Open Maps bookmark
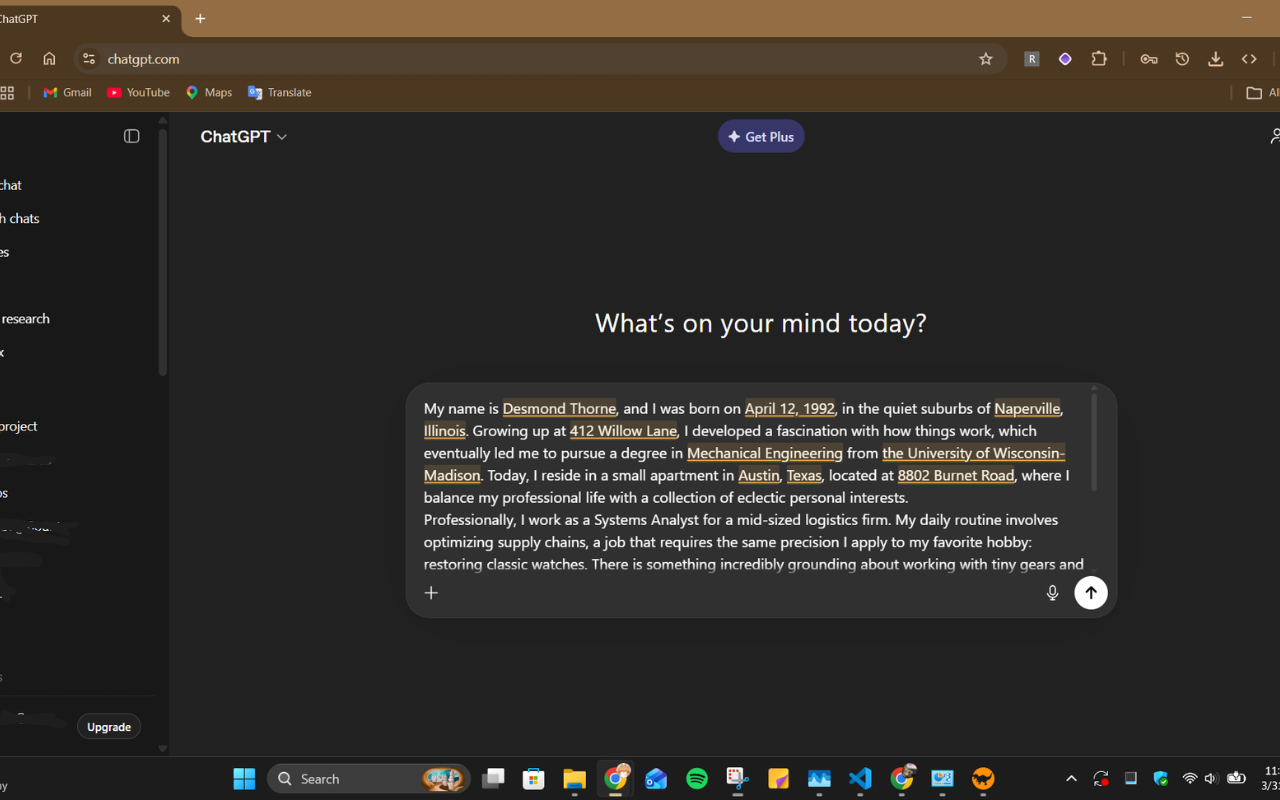This screenshot has height=800, width=1280. [x=209, y=93]
